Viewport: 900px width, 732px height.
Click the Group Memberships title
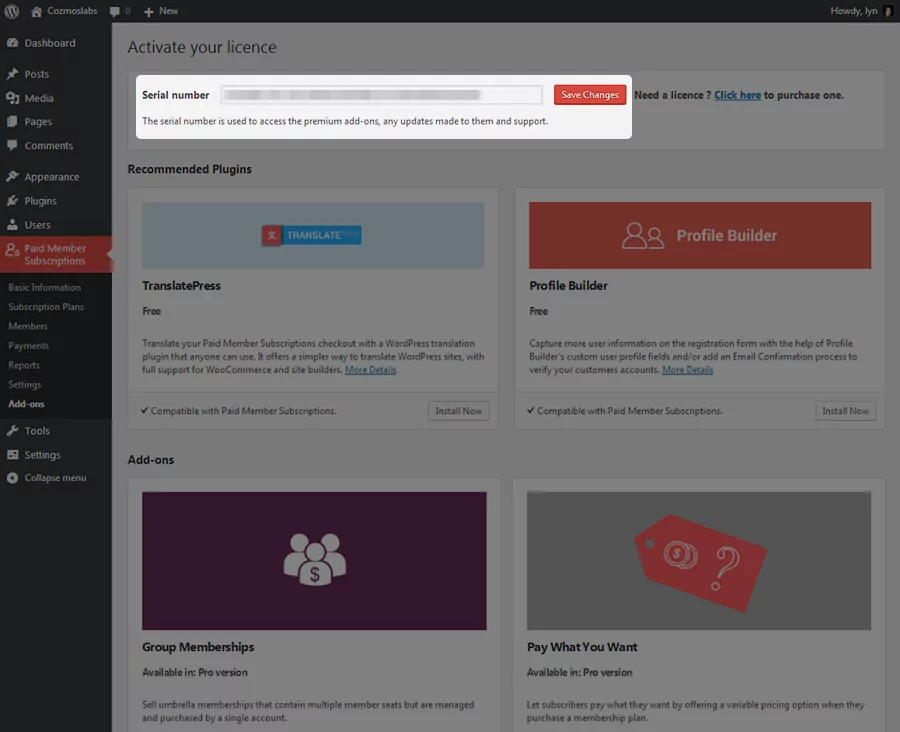click(198, 647)
